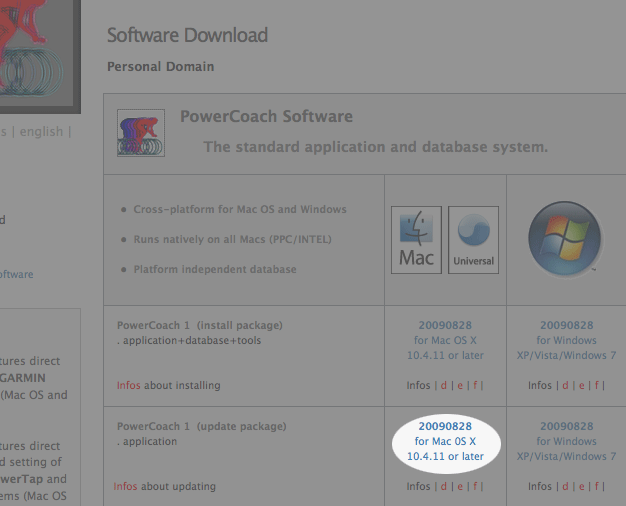Click the Universal binary icon

click(473, 240)
